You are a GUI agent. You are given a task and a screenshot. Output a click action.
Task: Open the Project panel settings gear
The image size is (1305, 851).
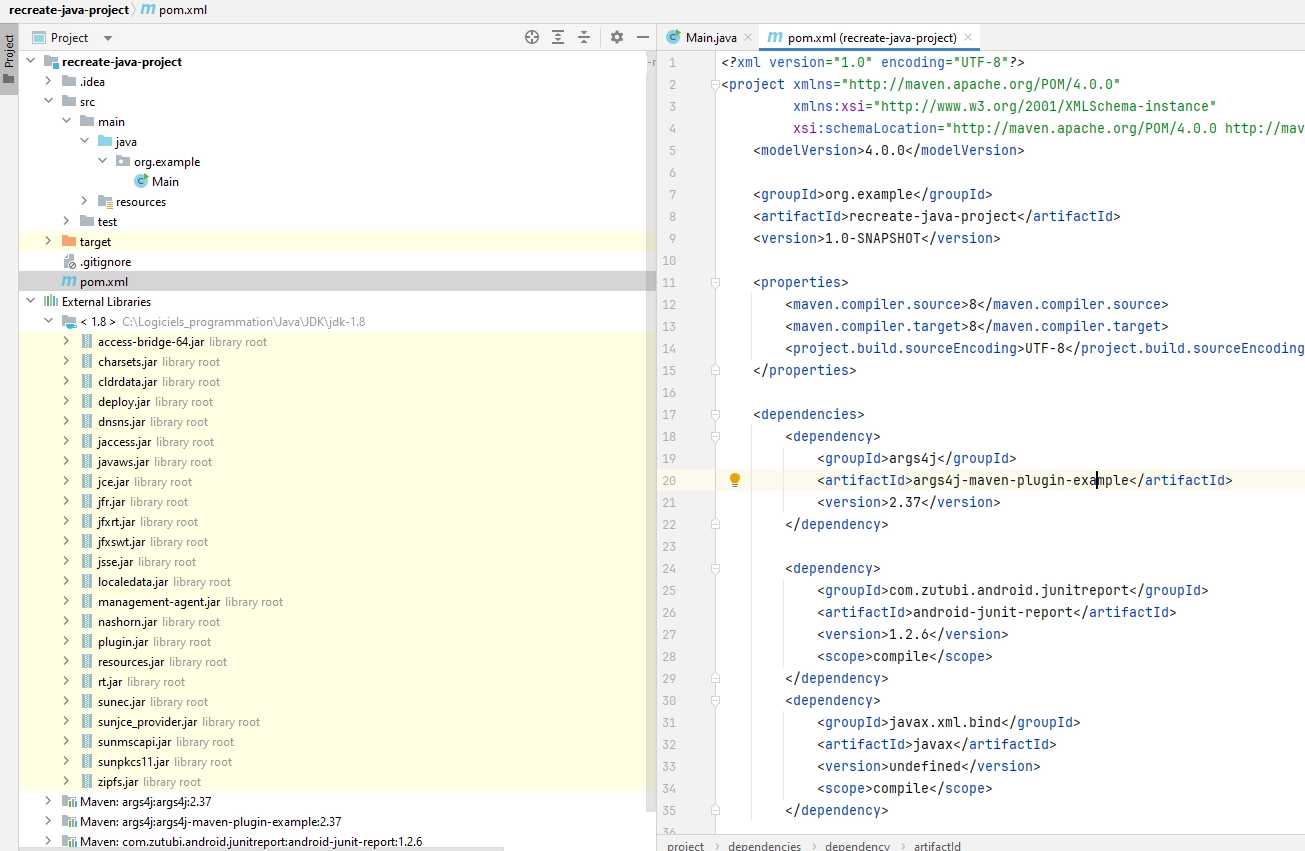(616, 37)
